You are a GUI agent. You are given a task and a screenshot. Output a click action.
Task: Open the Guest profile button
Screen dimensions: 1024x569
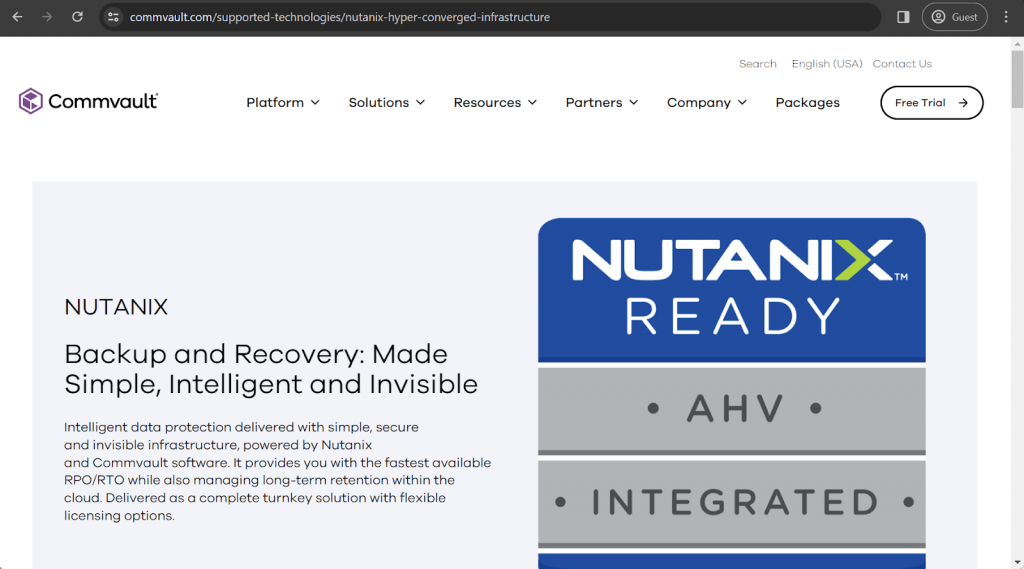click(x=954, y=17)
